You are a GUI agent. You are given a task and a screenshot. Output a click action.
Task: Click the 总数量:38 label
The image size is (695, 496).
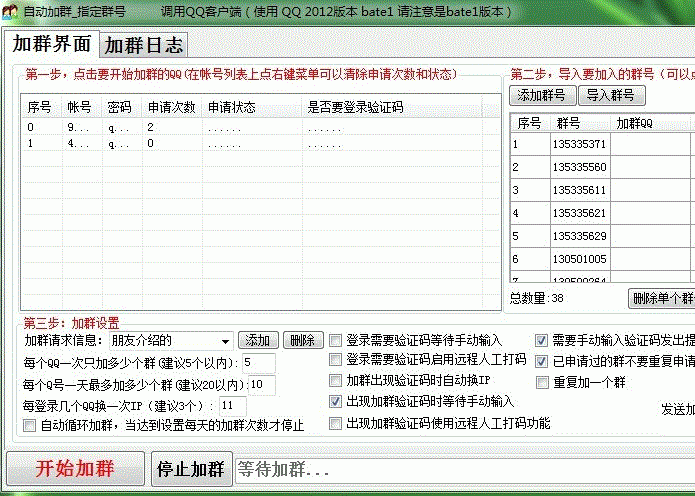tap(536, 298)
